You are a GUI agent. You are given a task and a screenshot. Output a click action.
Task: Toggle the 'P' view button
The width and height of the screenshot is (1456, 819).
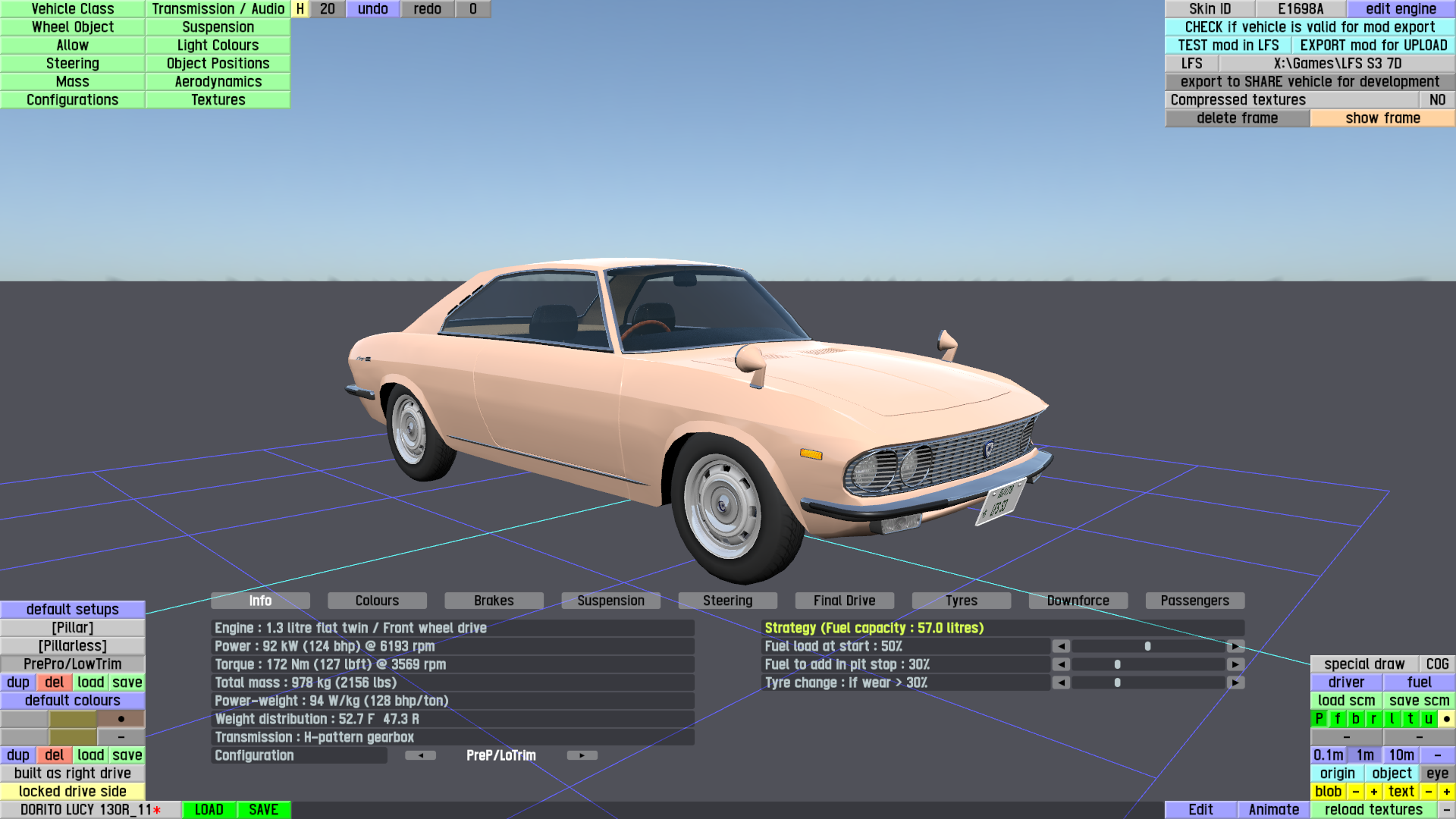point(1319,719)
